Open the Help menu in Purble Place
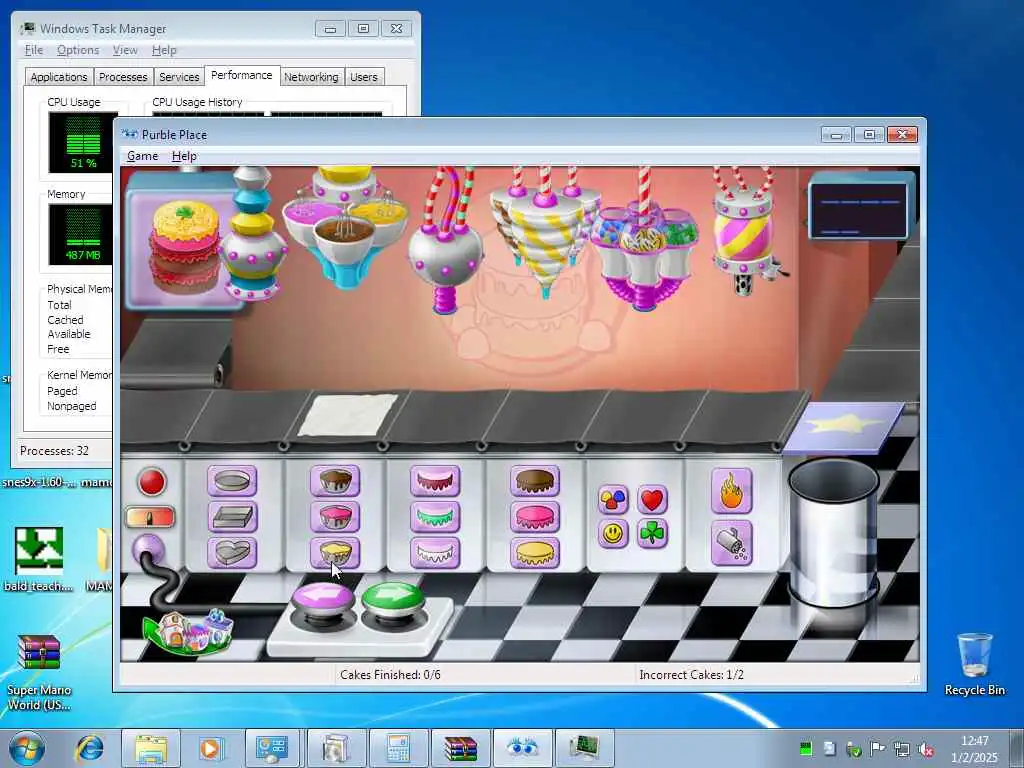Screen dimensions: 1024x768 [x=184, y=156]
